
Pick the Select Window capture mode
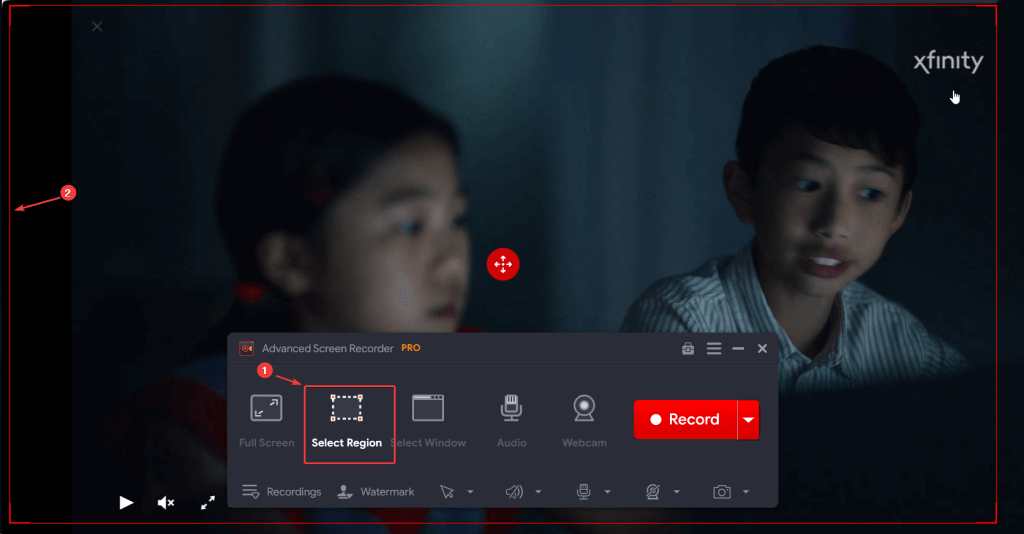(x=428, y=422)
